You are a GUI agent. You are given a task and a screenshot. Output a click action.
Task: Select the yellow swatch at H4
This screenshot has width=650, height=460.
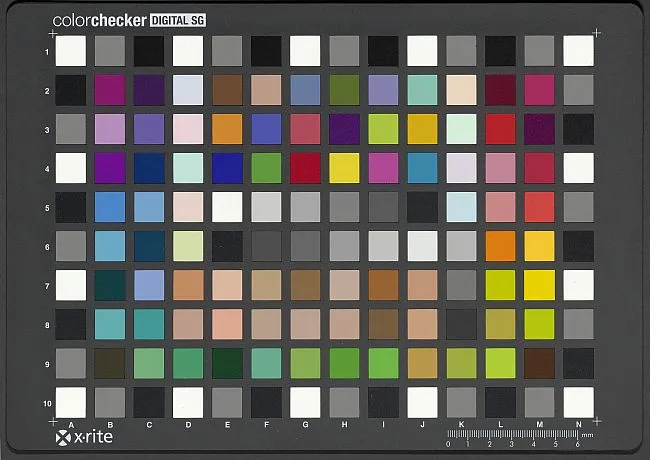coord(344,168)
